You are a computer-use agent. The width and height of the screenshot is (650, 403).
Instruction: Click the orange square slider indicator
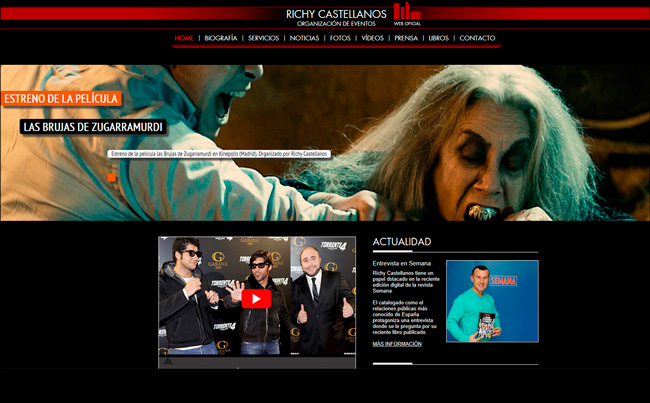click(112, 177)
